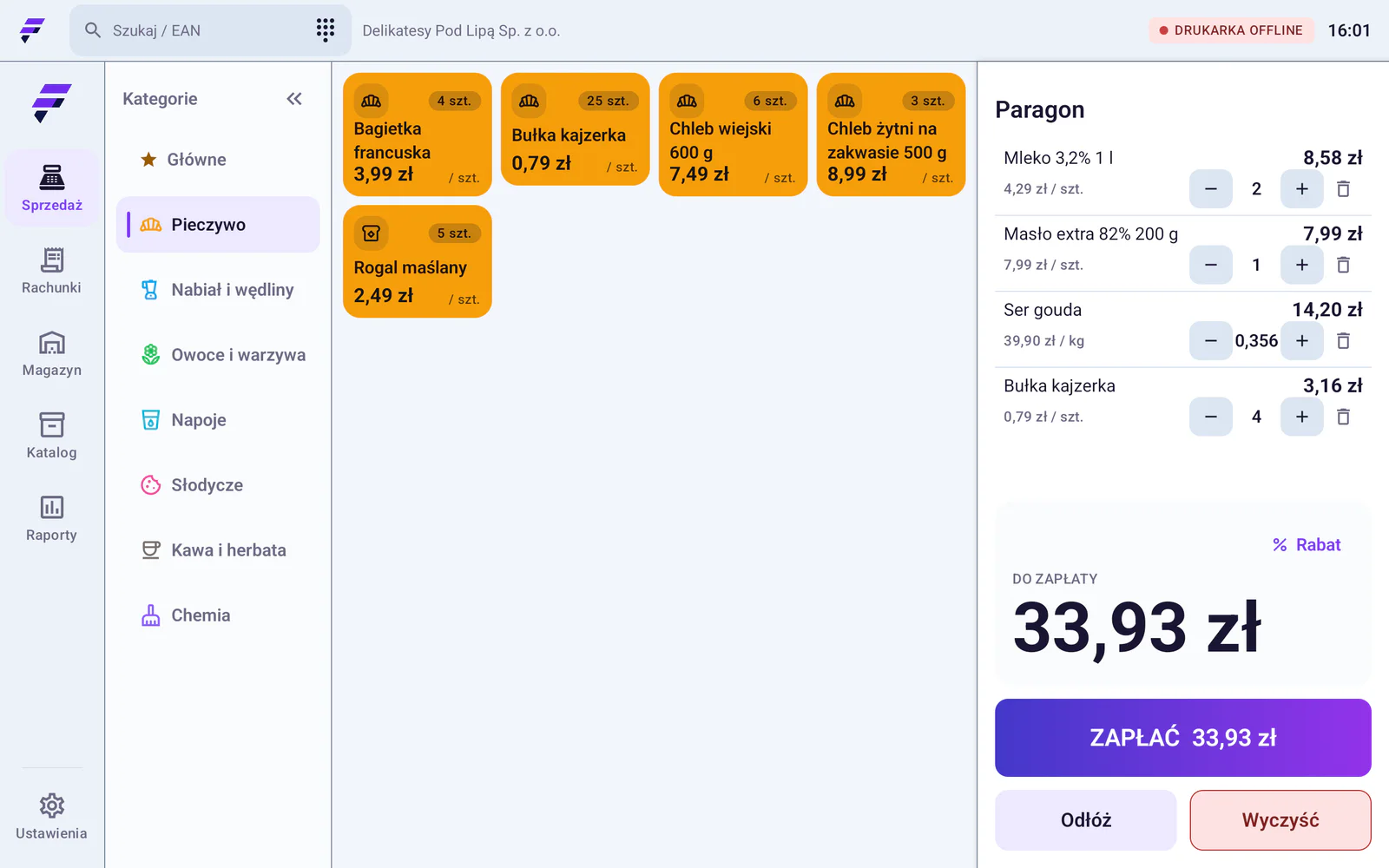Select the Nabiał i wędliny category

218,290
